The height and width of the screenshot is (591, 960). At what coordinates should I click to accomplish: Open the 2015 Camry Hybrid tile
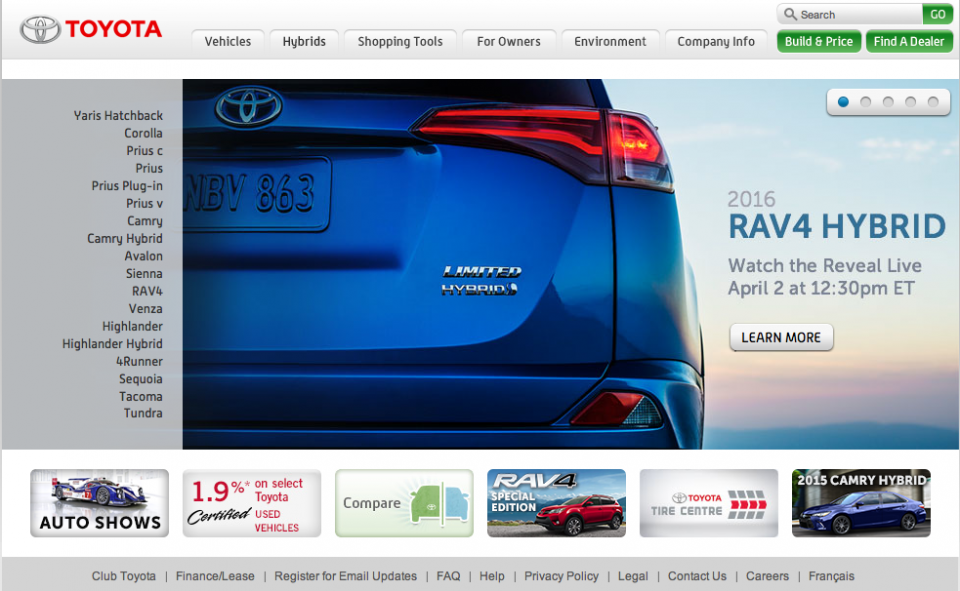tap(861, 503)
